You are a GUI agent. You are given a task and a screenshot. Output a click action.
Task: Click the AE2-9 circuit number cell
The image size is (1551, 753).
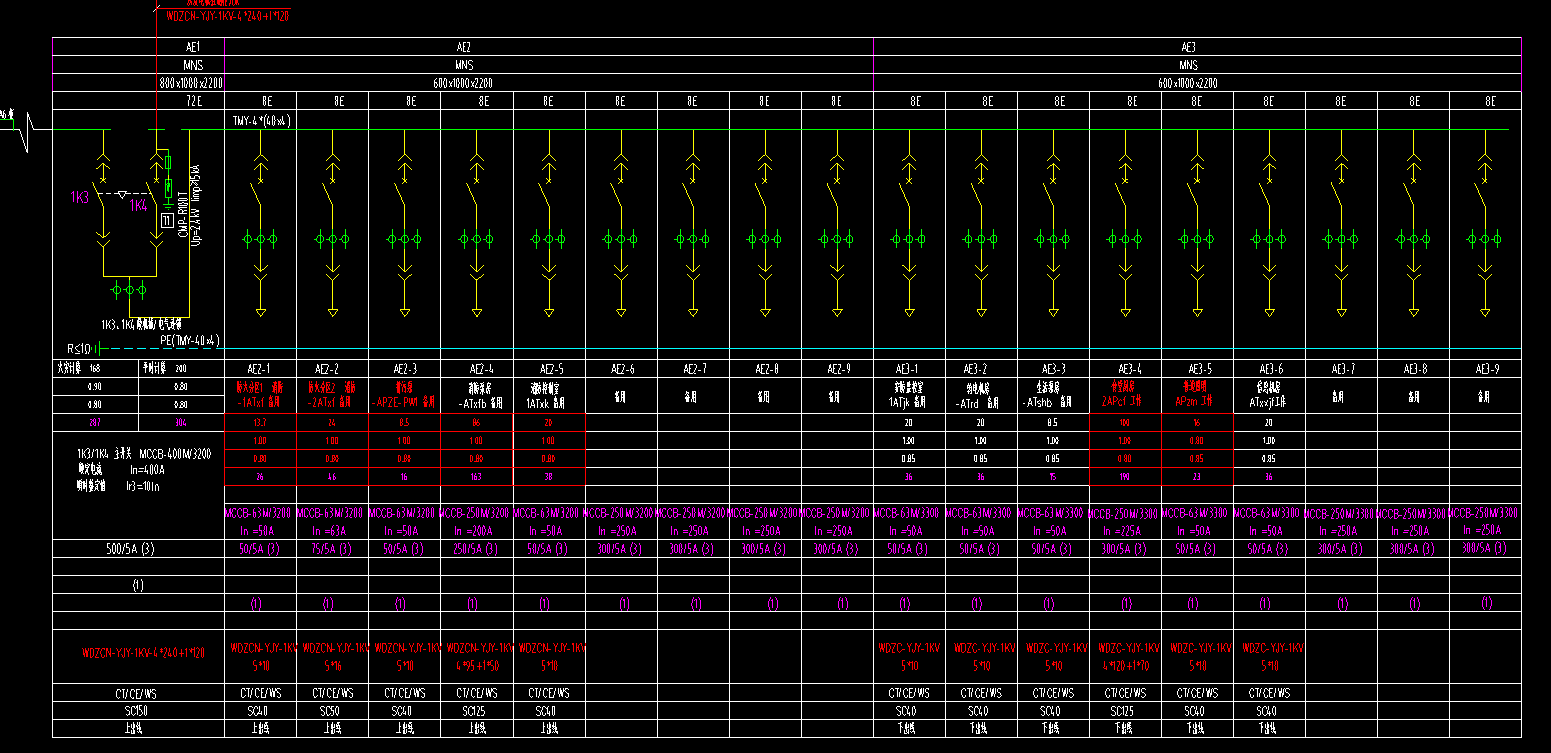point(836,369)
